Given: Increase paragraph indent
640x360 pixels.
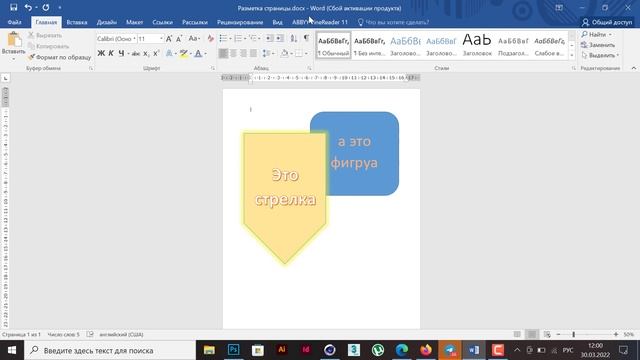Looking at the screenshot, I should pos(279,38).
